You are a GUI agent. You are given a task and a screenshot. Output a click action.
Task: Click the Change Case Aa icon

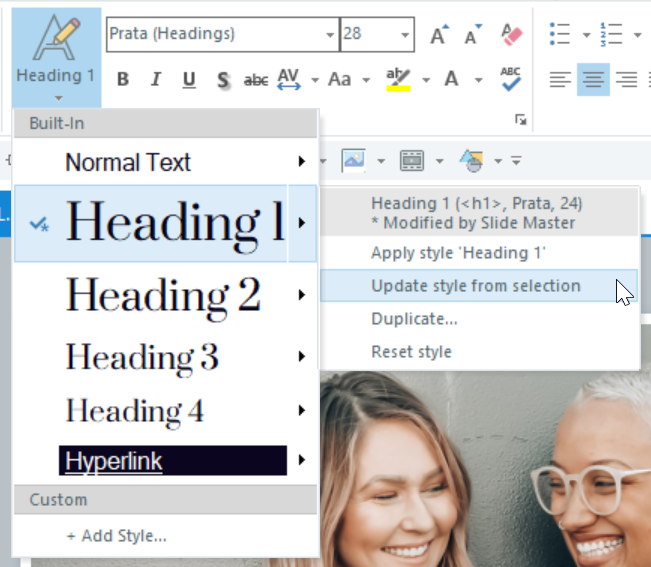tap(340, 79)
